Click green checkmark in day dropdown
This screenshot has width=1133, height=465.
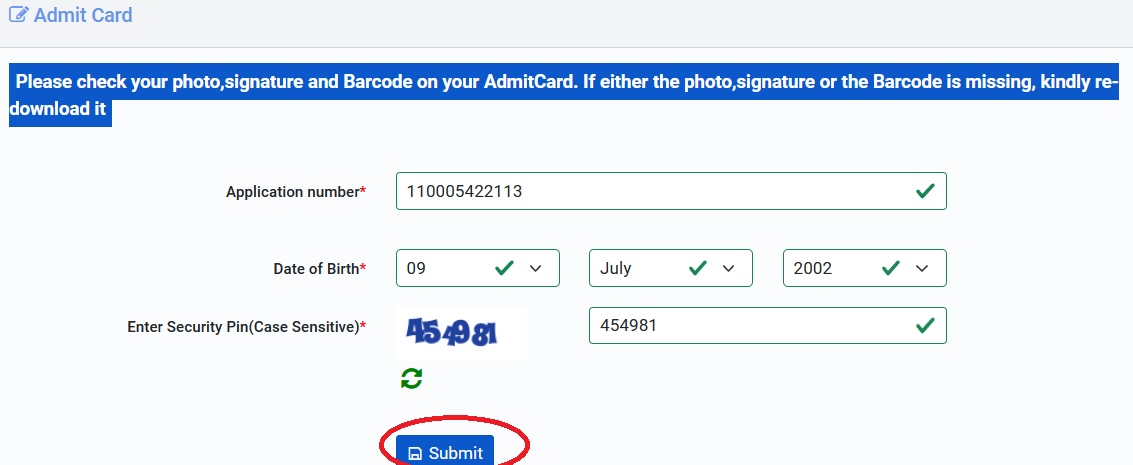504,268
